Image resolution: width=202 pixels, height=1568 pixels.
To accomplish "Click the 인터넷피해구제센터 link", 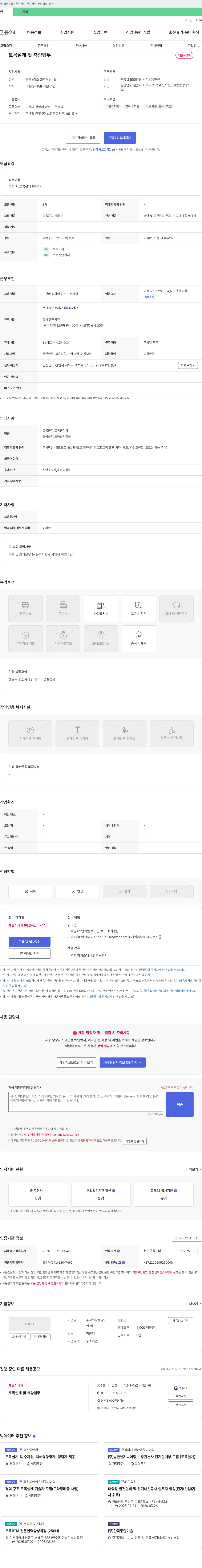I will pyautogui.click(x=53, y=1135).
